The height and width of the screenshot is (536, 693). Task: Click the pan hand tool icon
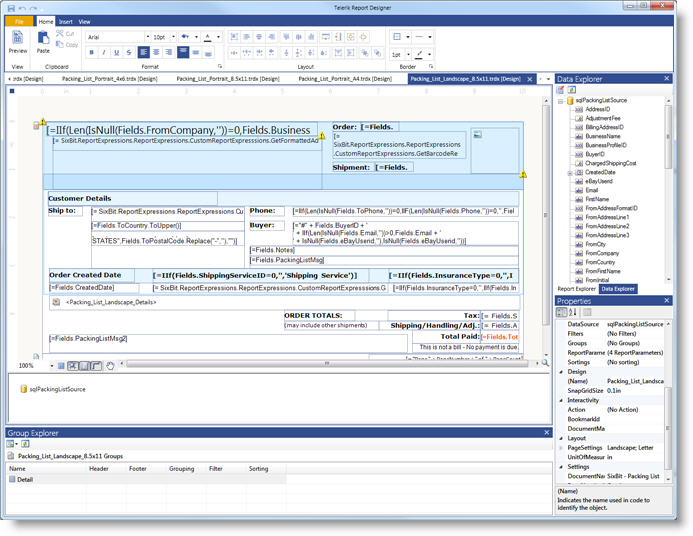click(x=110, y=366)
